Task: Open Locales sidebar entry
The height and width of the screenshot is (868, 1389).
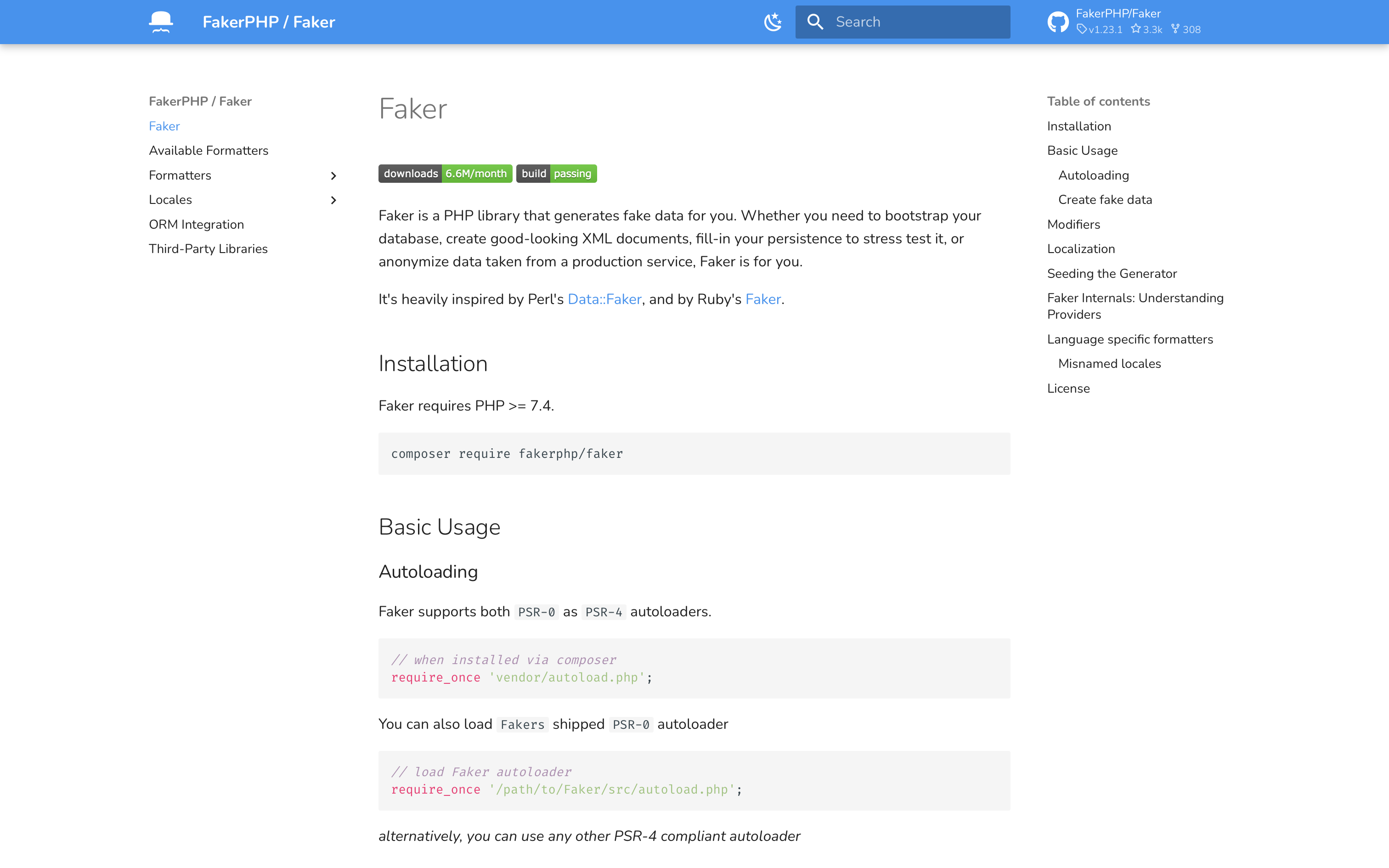Action: 170,200
